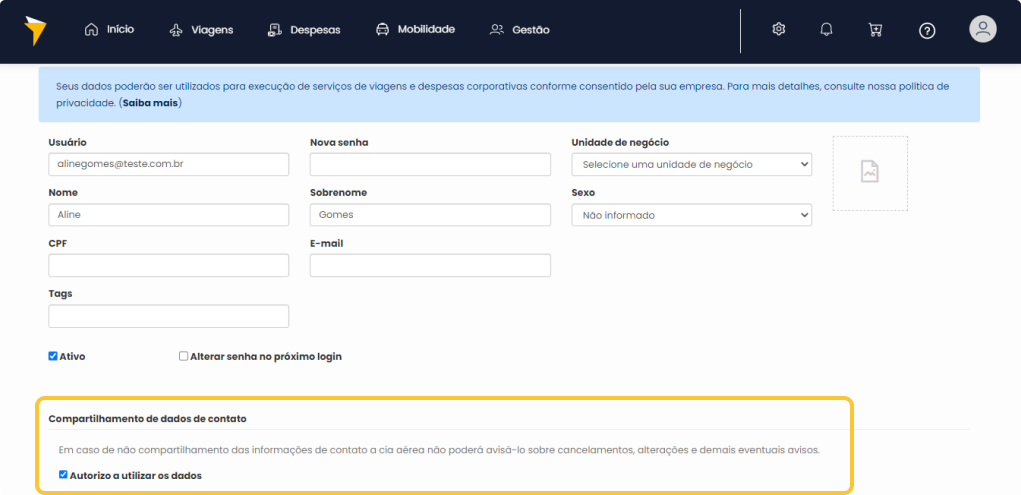Open the Mobilidade menu
Image resolution: width=1021 pixels, height=495 pixels.
click(415, 30)
